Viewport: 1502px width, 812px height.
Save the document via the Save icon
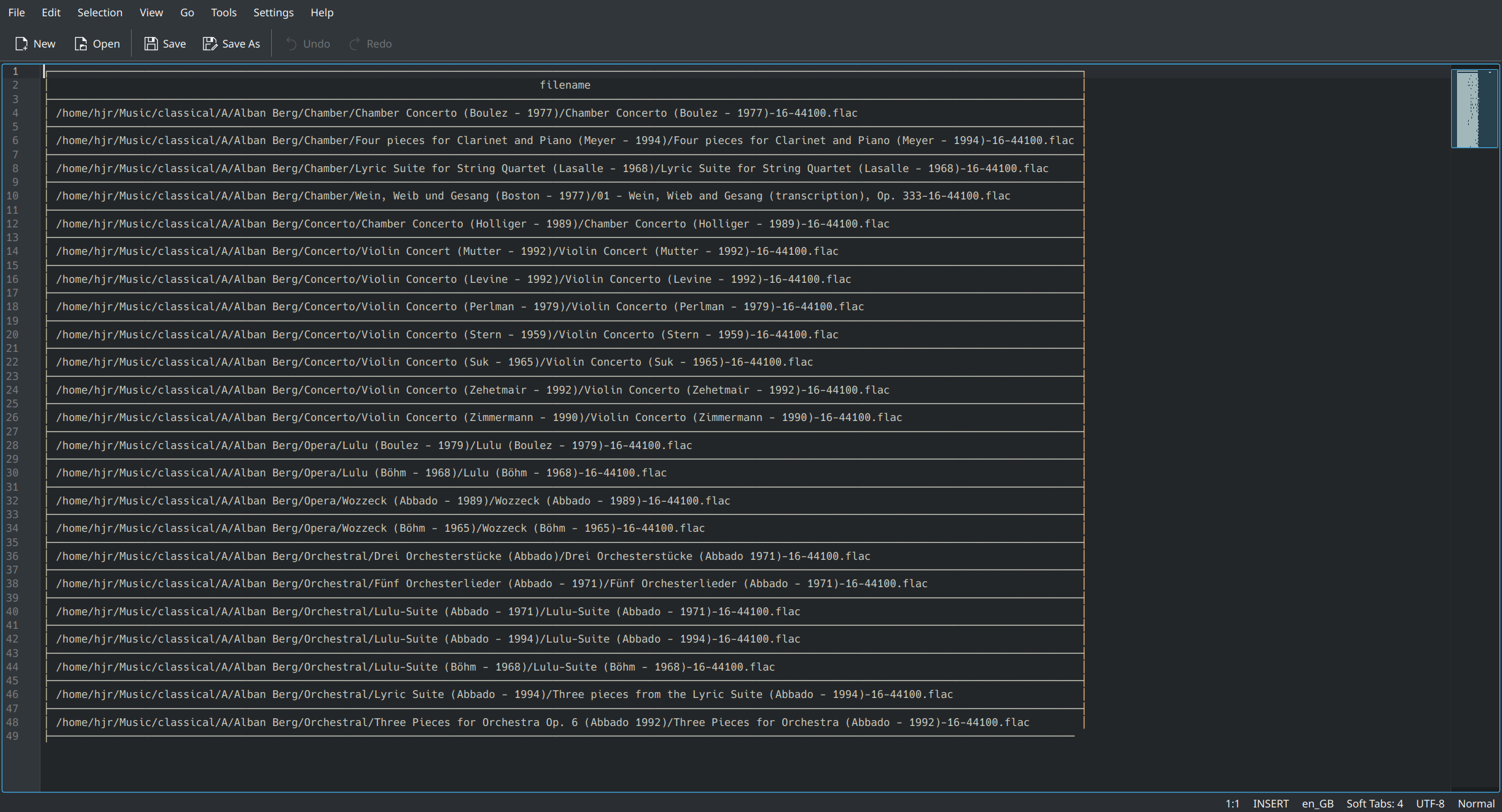[x=165, y=44]
